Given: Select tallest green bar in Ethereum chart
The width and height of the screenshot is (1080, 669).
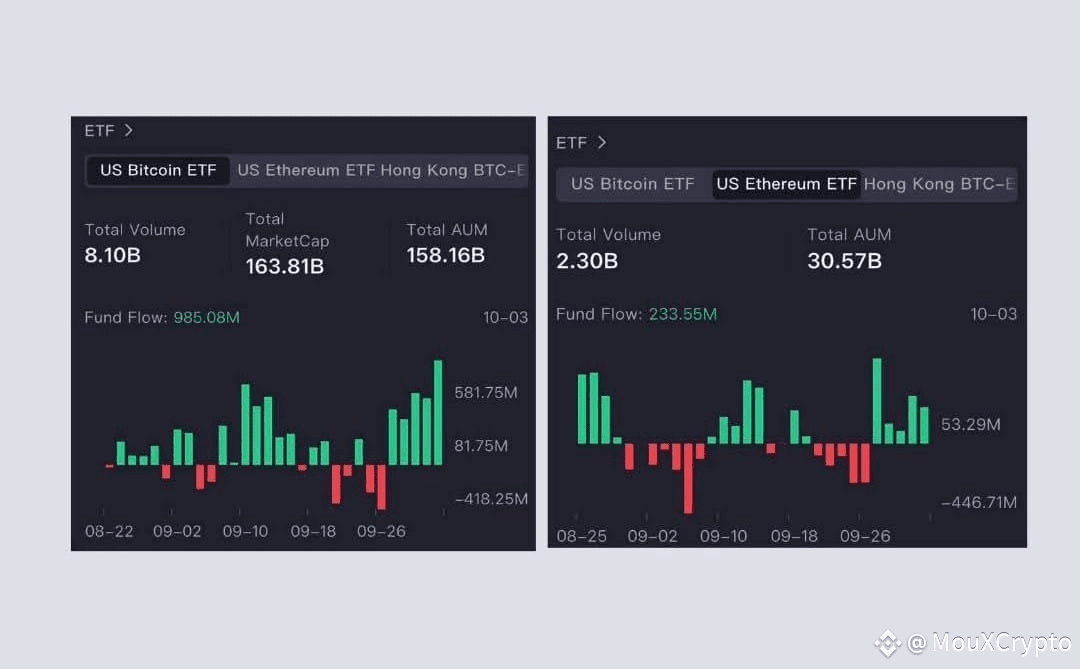Looking at the screenshot, I should 877,401.
